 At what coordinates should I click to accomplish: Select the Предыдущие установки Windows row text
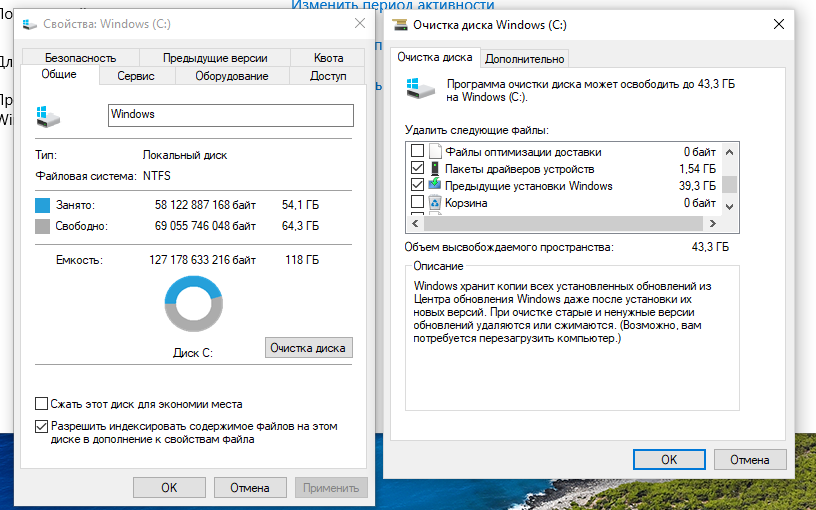point(529,186)
